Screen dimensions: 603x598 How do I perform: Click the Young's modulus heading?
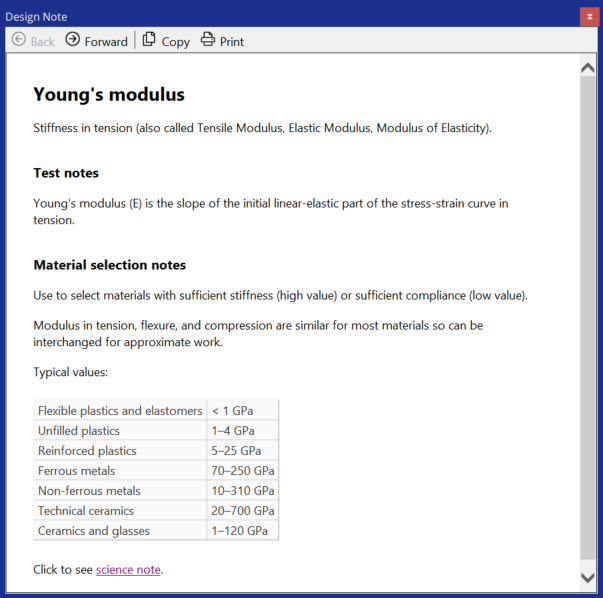coord(109,95)
